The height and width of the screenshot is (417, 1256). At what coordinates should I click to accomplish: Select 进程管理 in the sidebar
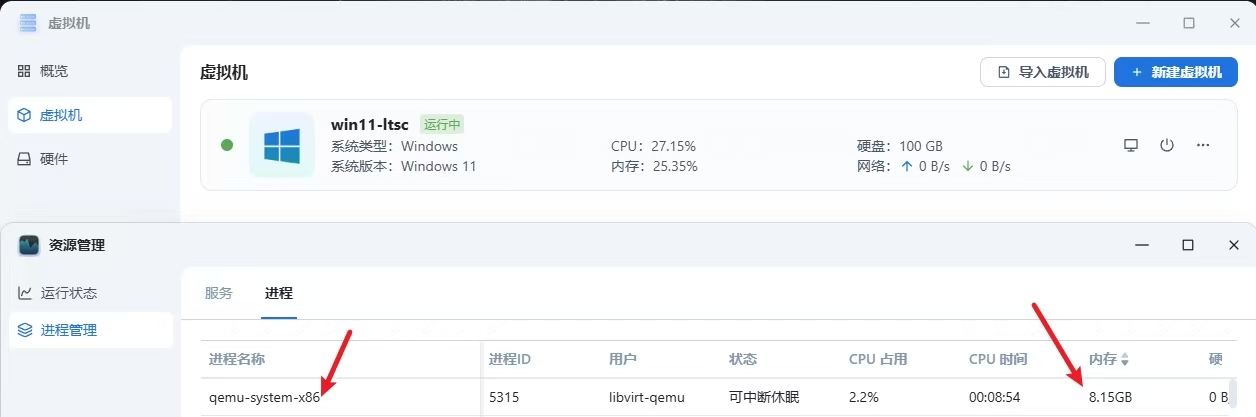[68, 330]
